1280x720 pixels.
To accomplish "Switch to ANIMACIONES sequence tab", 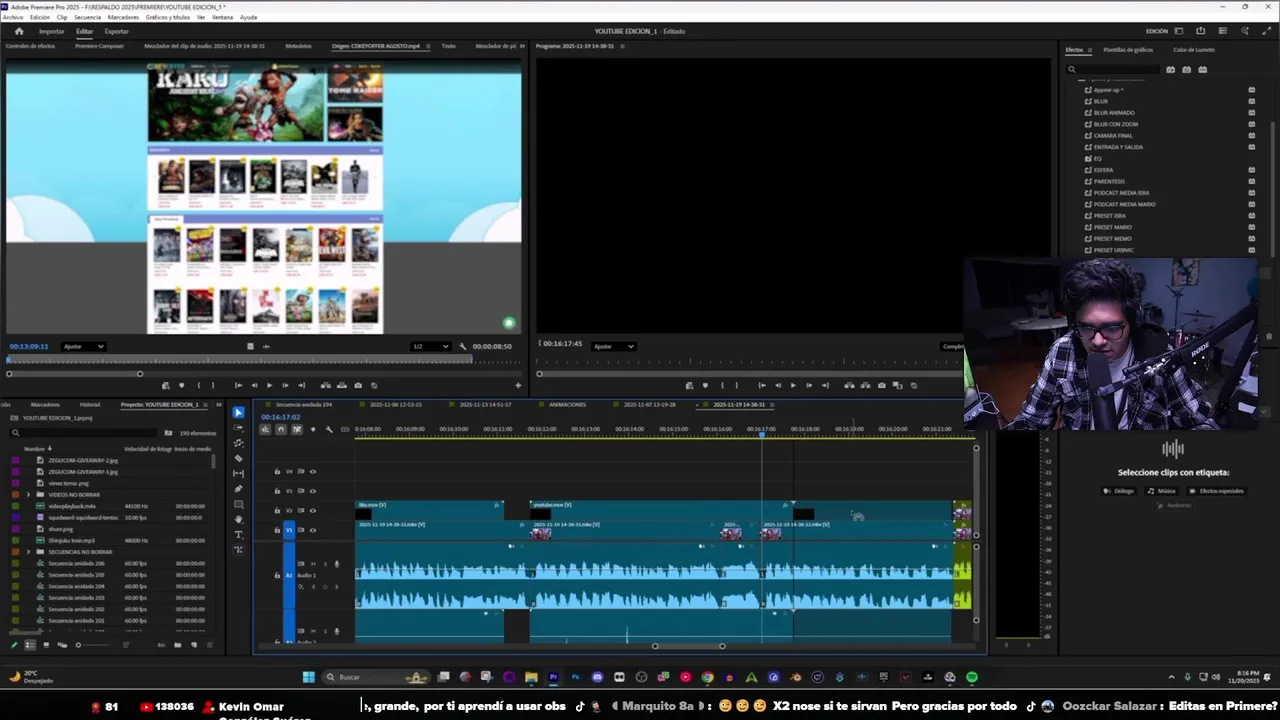I will pos(567,405).
